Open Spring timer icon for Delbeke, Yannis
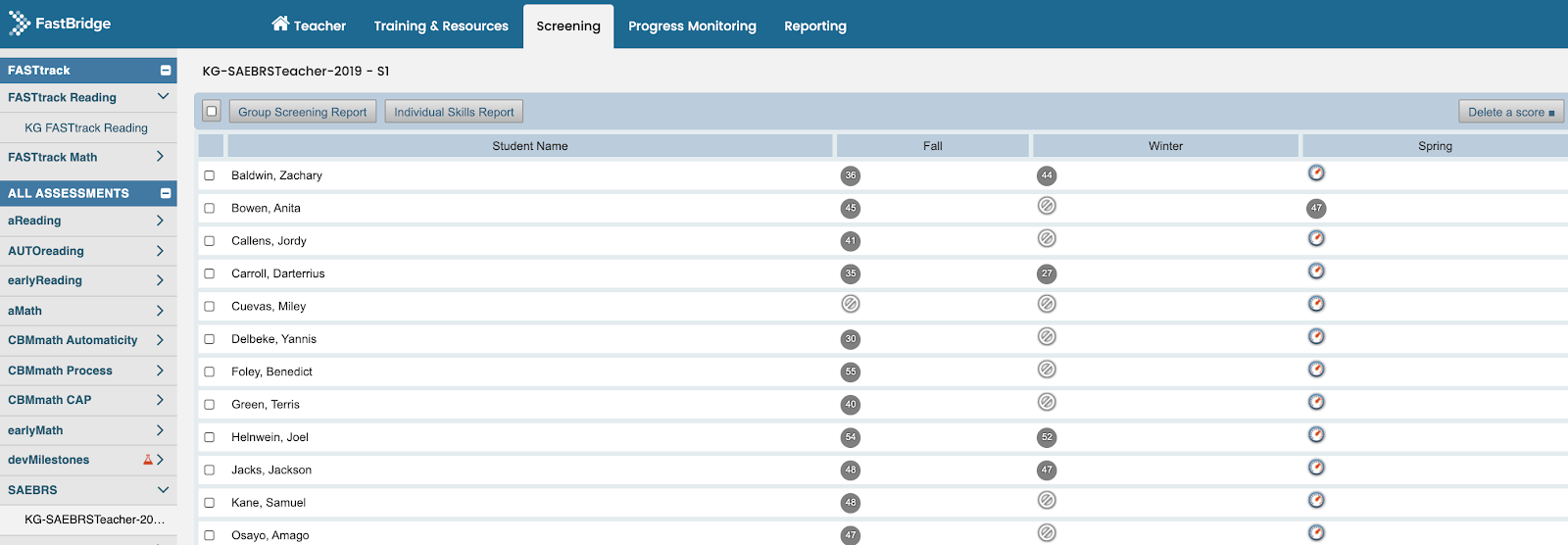 1316,336
